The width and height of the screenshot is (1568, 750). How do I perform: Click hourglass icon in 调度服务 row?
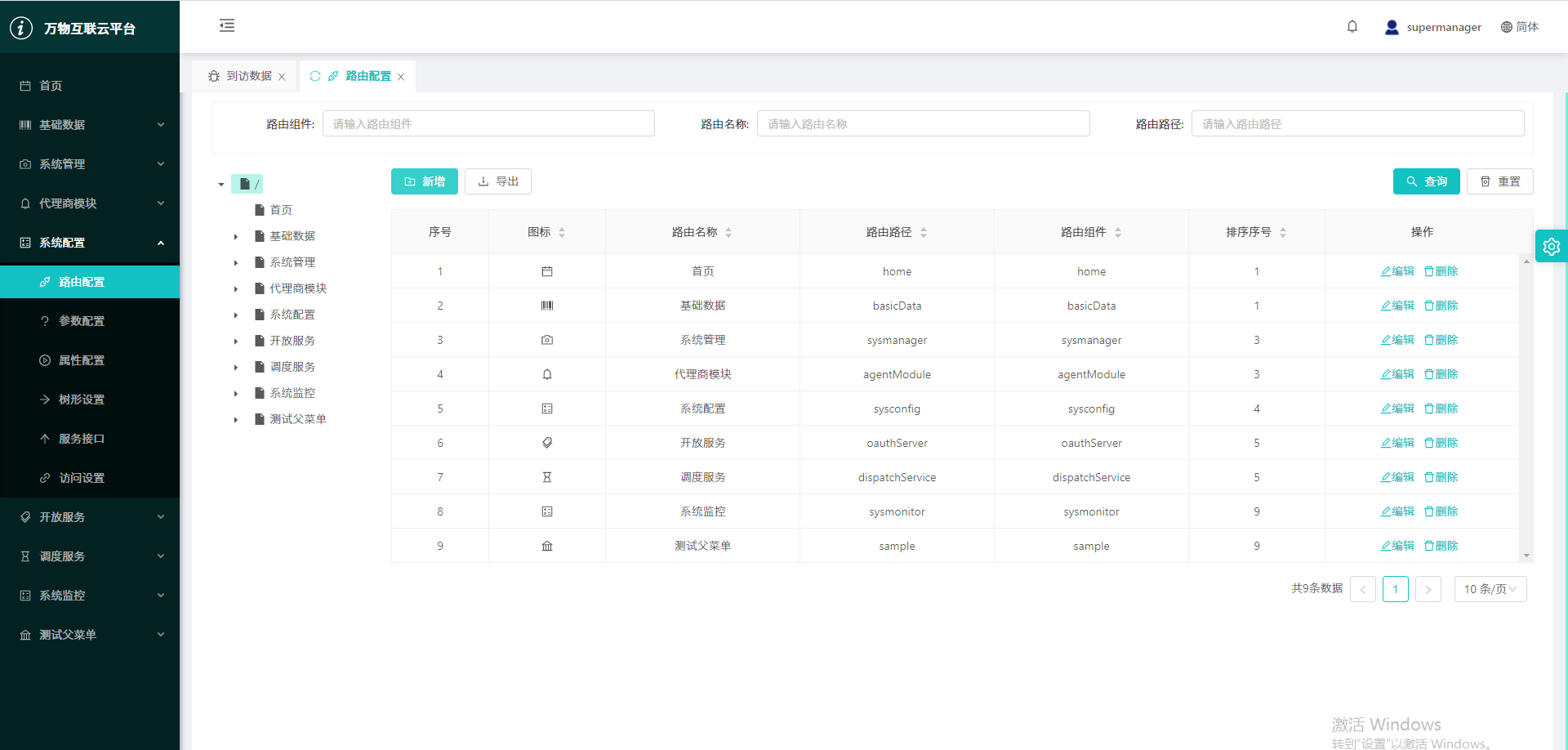coord(547,477)
